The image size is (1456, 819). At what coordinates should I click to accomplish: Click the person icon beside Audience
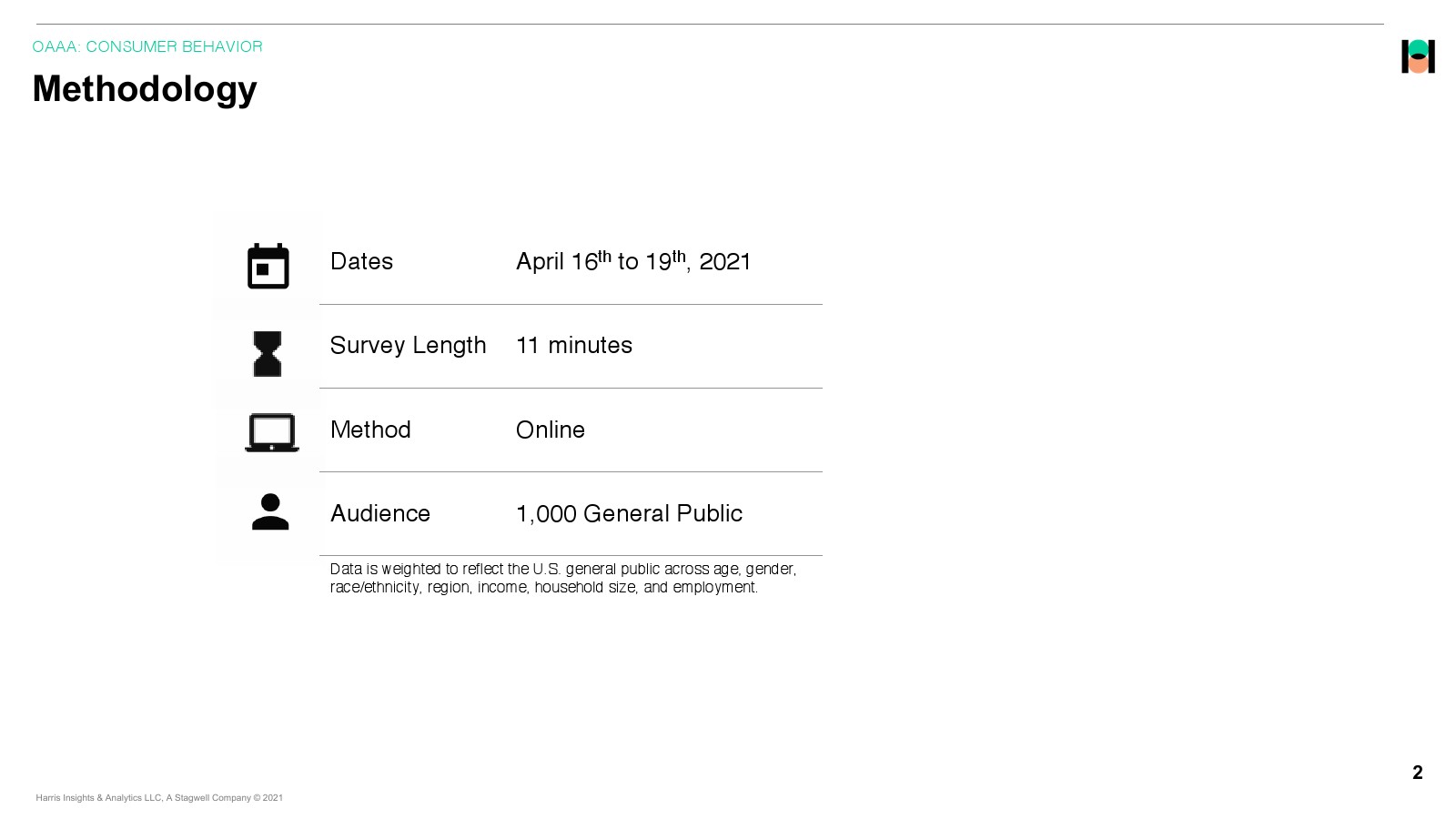pos(270,512)
